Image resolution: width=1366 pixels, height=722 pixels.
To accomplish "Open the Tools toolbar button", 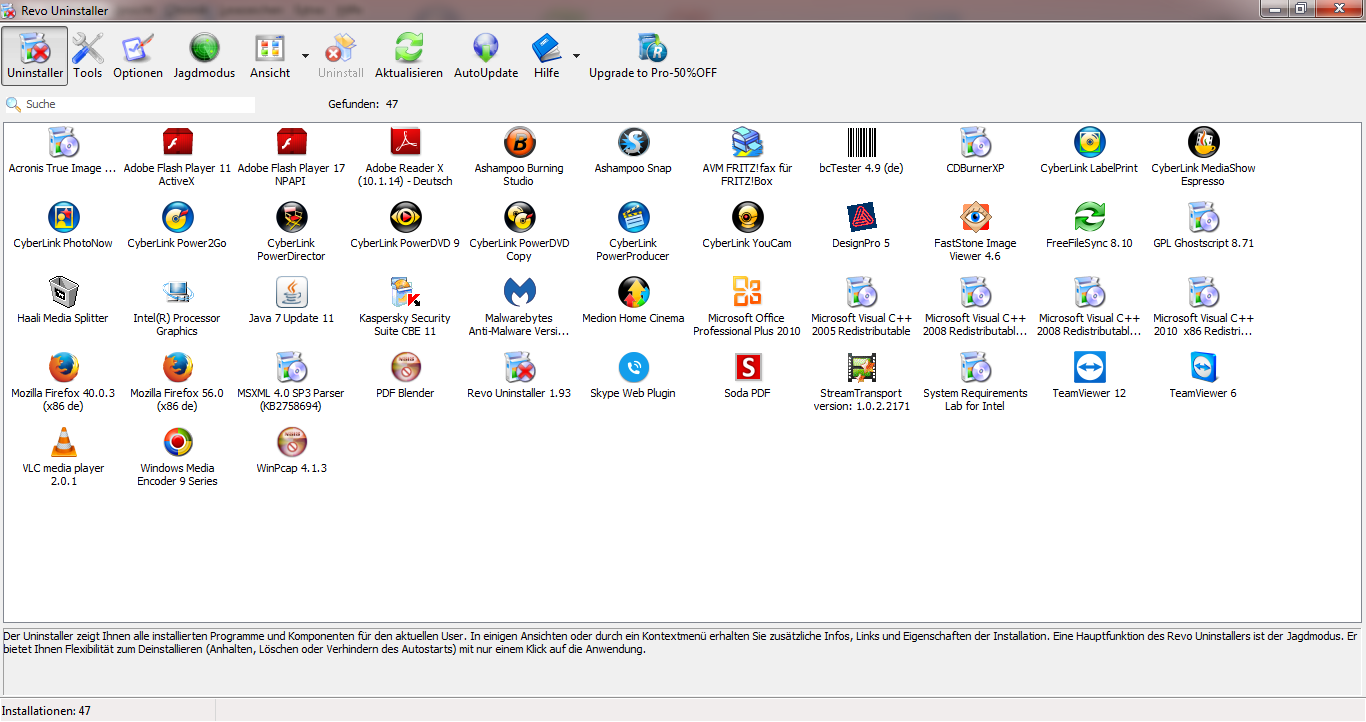I will (x=87, y=56).
